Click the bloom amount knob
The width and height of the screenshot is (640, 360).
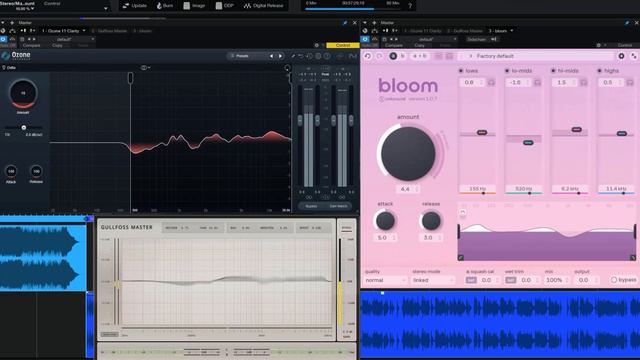(x=408, y=153)
